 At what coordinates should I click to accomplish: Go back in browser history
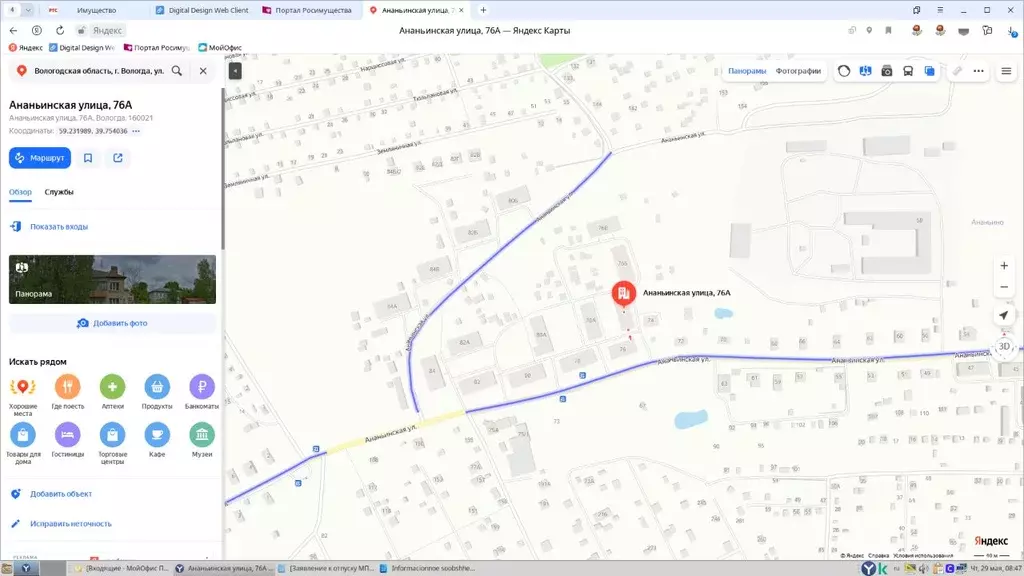tap(13, 30)
